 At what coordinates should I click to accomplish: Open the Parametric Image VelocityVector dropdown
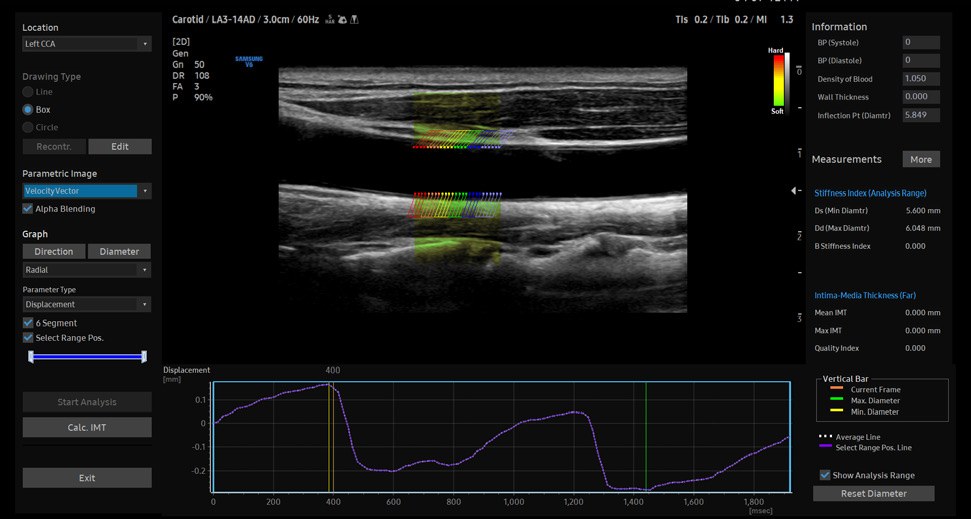click(87, 191)
